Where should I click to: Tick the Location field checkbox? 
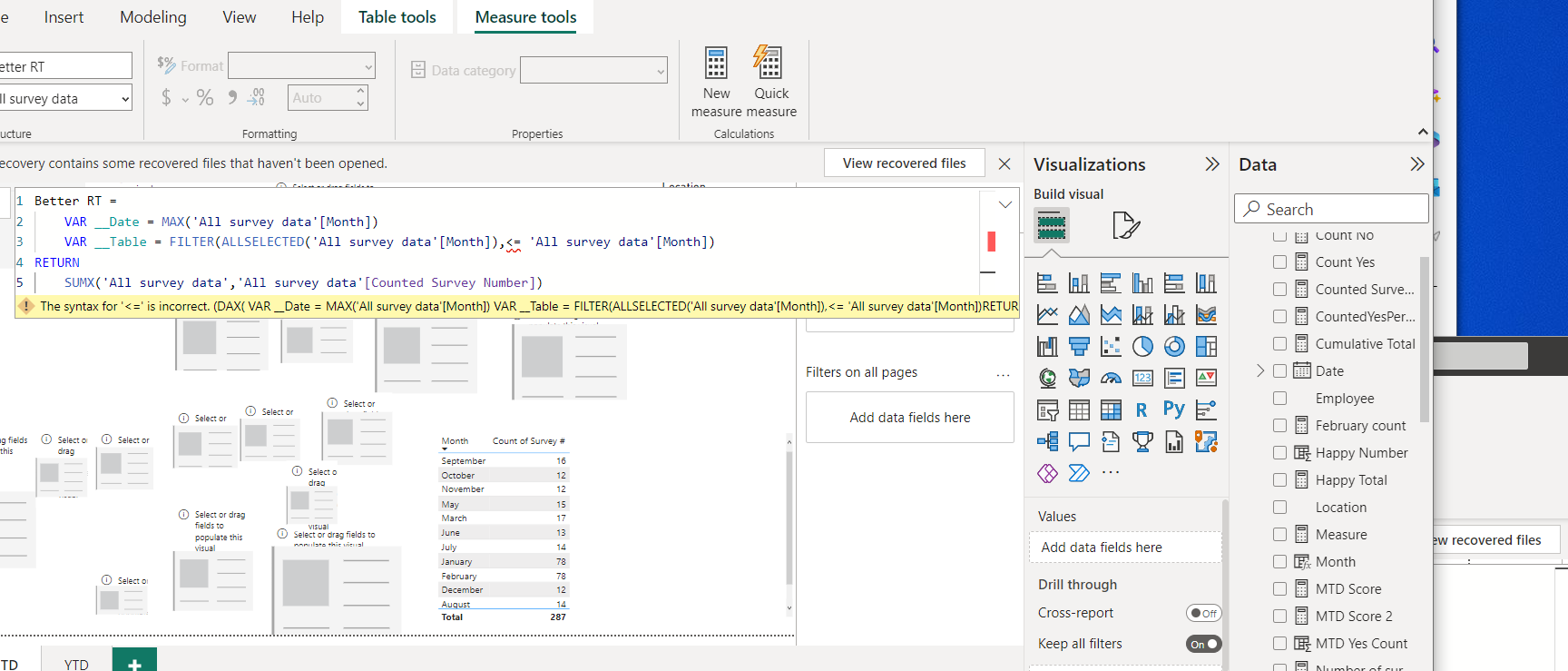click(x=1279, y=508)
